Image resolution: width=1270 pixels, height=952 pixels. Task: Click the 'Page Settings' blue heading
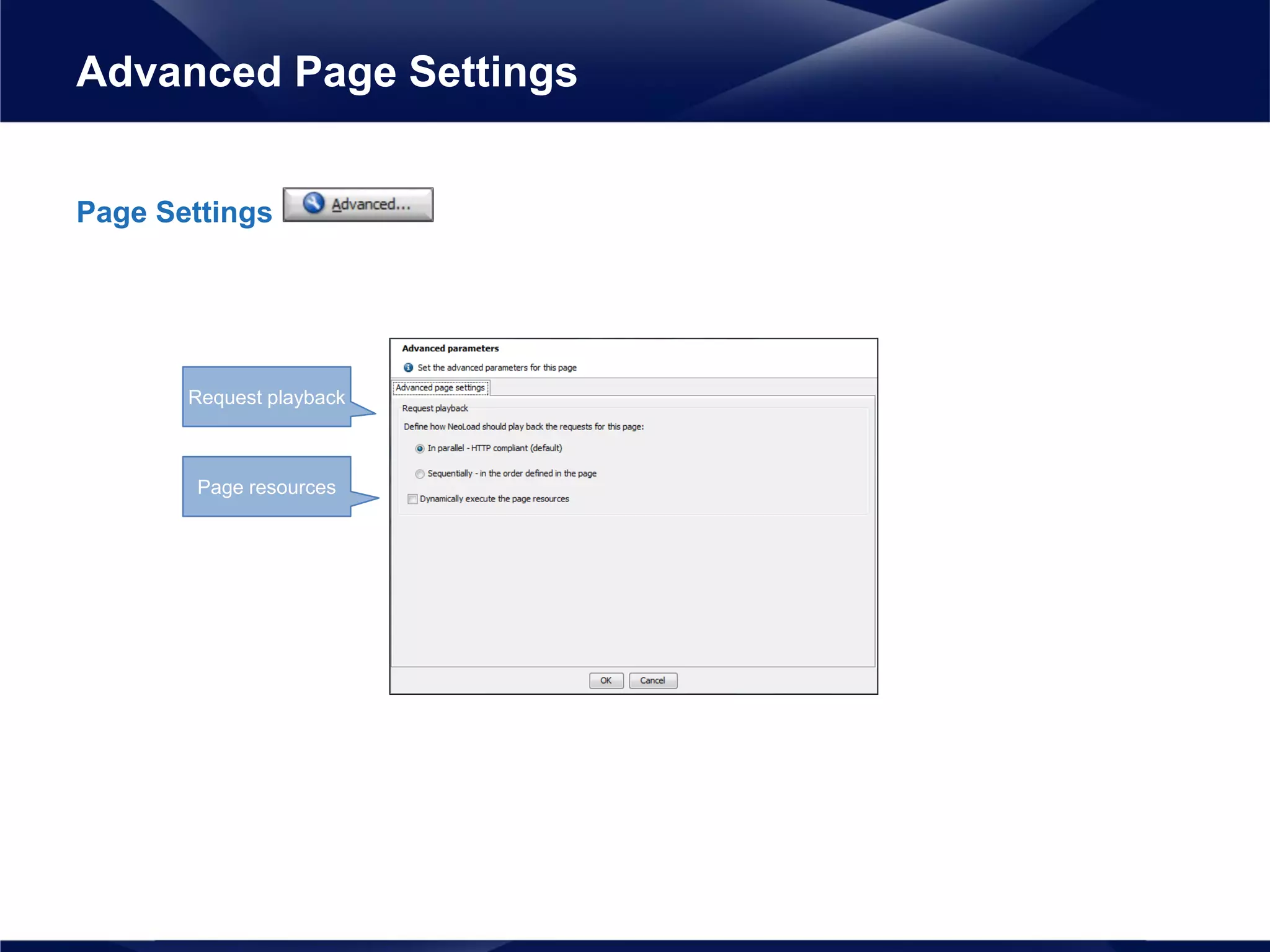click(x=174, y=213)
